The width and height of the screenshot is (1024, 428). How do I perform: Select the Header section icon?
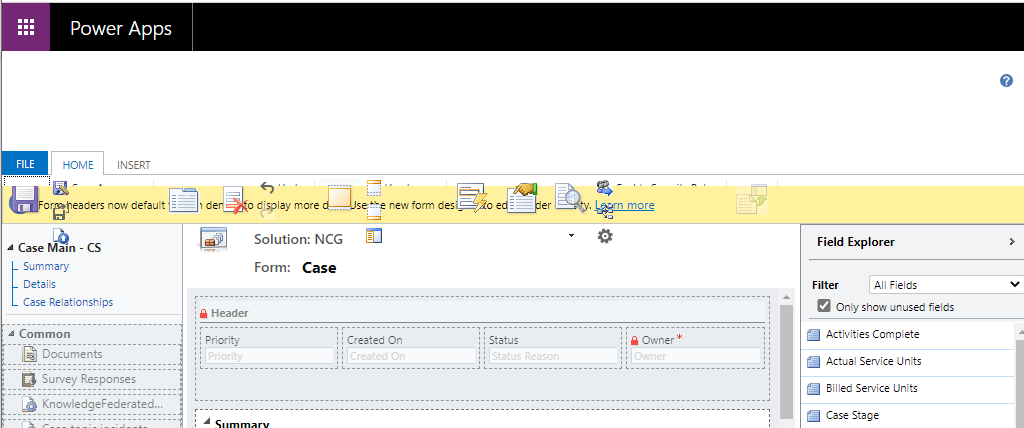(374, 189)
